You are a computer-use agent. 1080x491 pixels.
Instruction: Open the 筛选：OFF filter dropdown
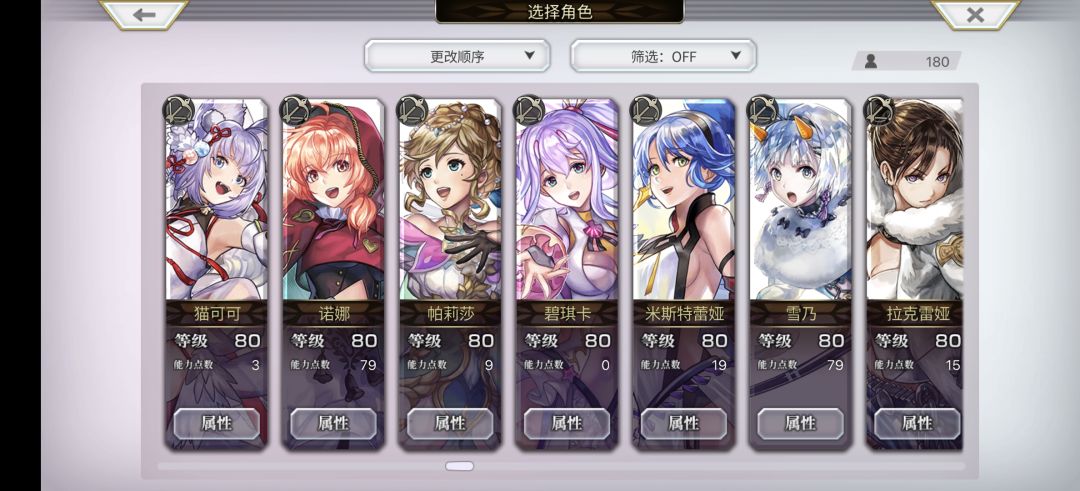[663, 56]
